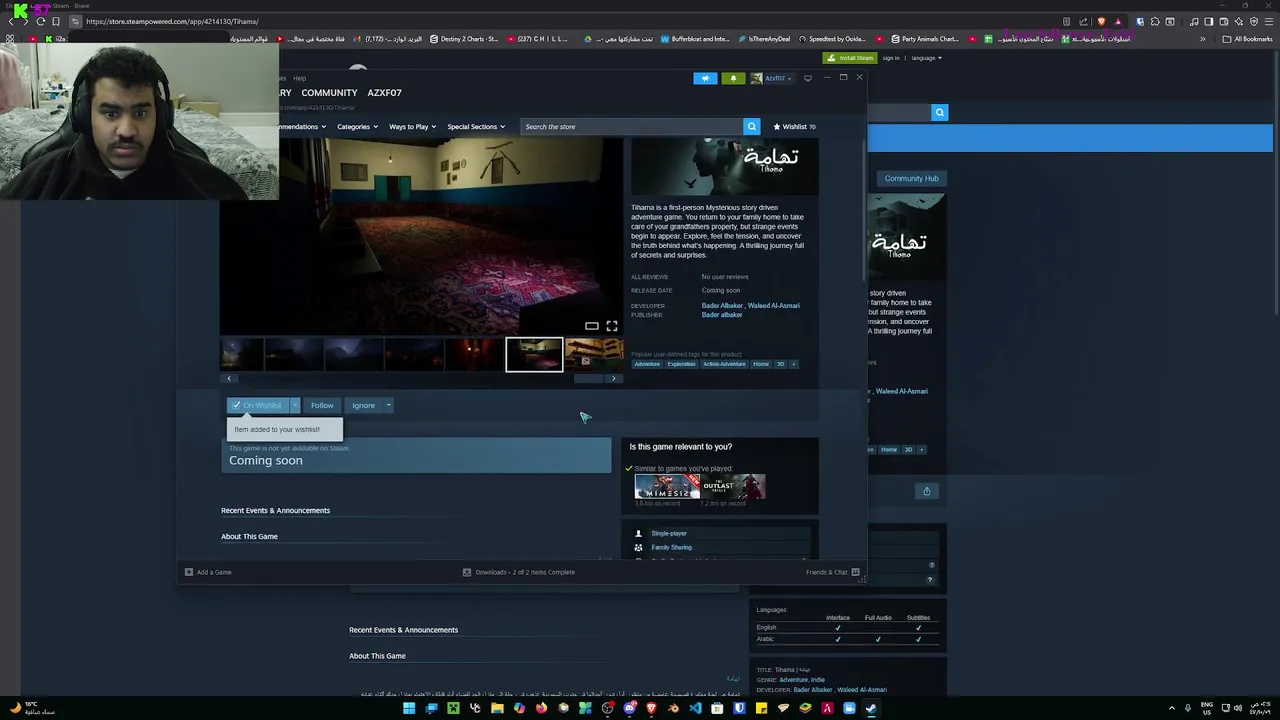Open the COMMUNITY tab

point(329,93)
